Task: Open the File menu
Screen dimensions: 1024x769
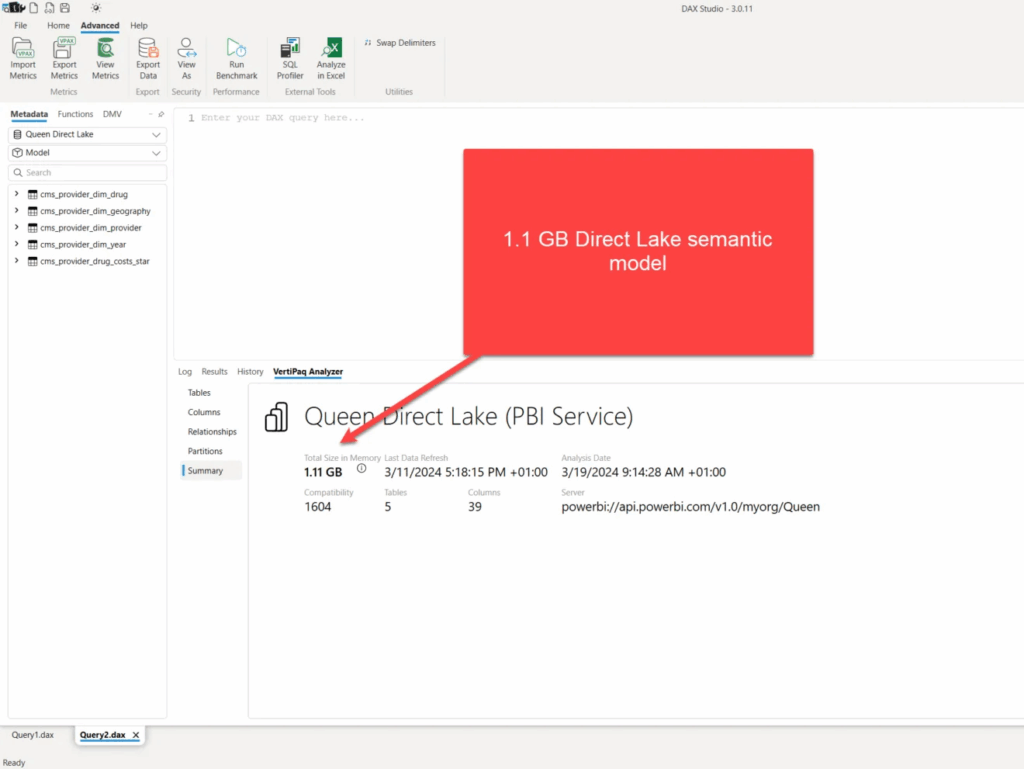Action: [x=21, y=25]
